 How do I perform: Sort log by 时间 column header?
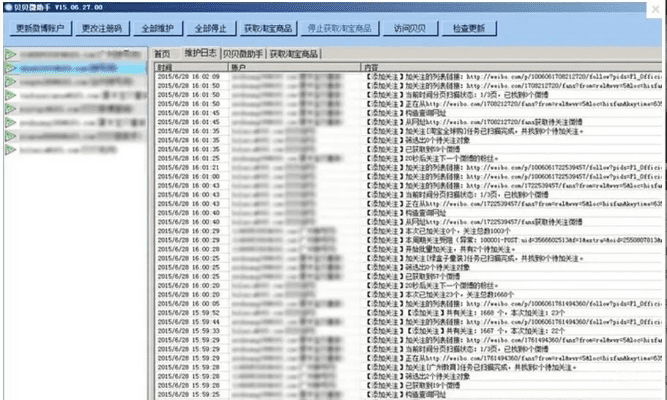coord(191,67)
